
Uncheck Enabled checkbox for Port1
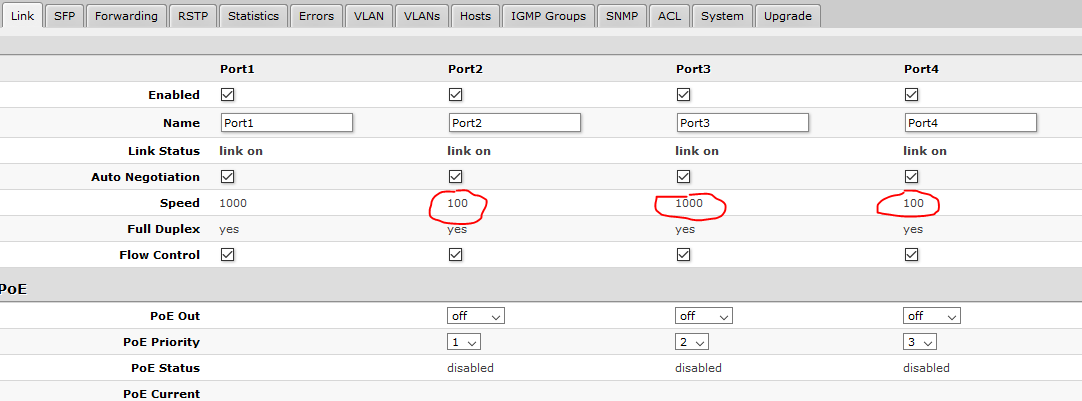(x=227, y=95)
